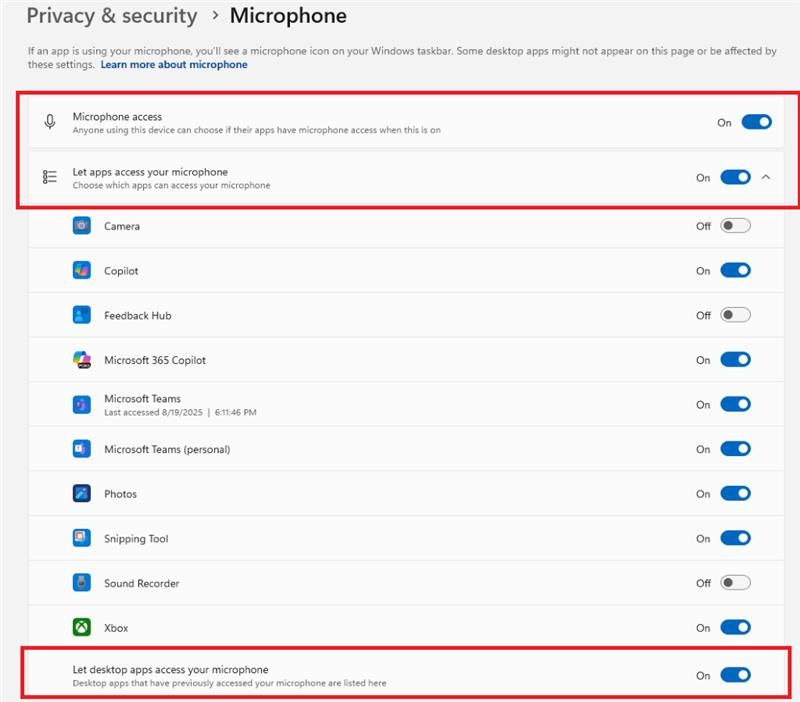Enable microphone for Camera app
This screenshot has width=800, height=702.
pos(735,225)
